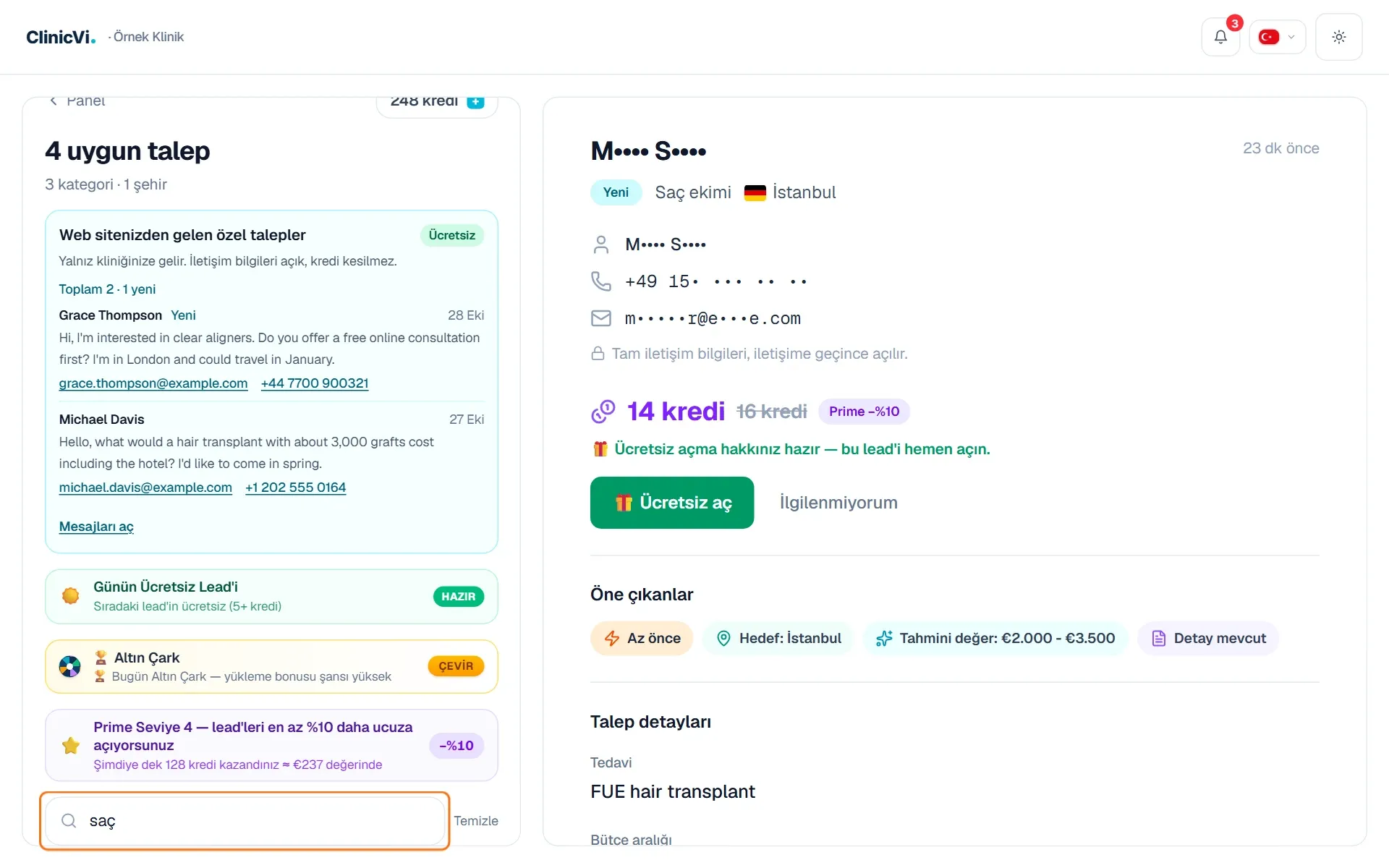This screenshot has height=868, width=1389.
Task: Claim the HAZIR free lead badge
Action: click(x=459, y=597)
